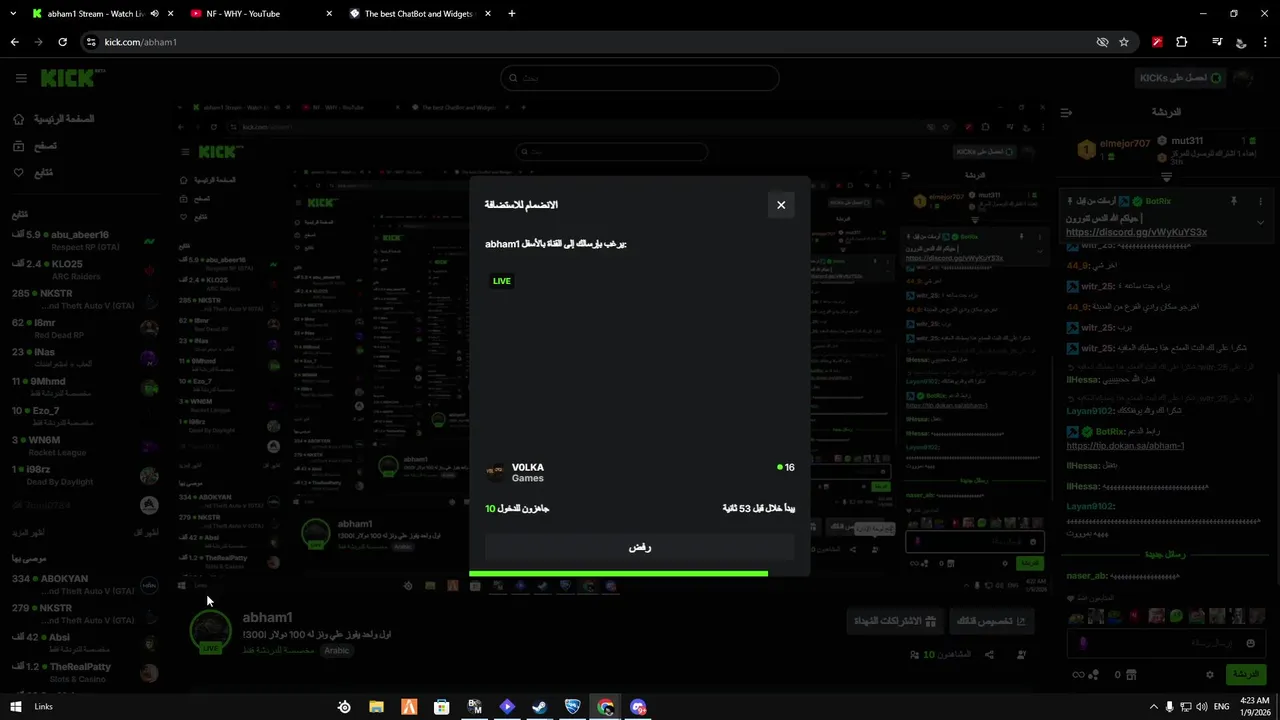Click the share icon below the stream
The width and height of the screenshot is (1280, 720).
989,655
